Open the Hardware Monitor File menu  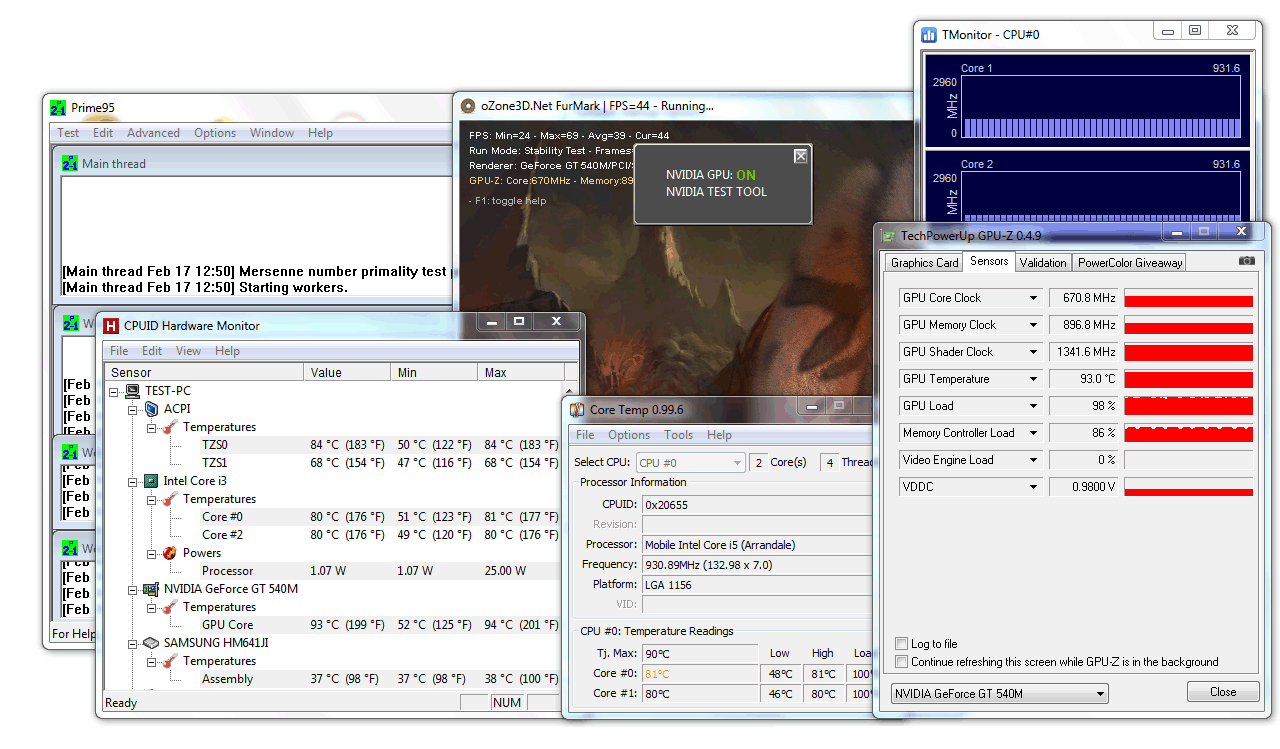(x=119, y=351)
